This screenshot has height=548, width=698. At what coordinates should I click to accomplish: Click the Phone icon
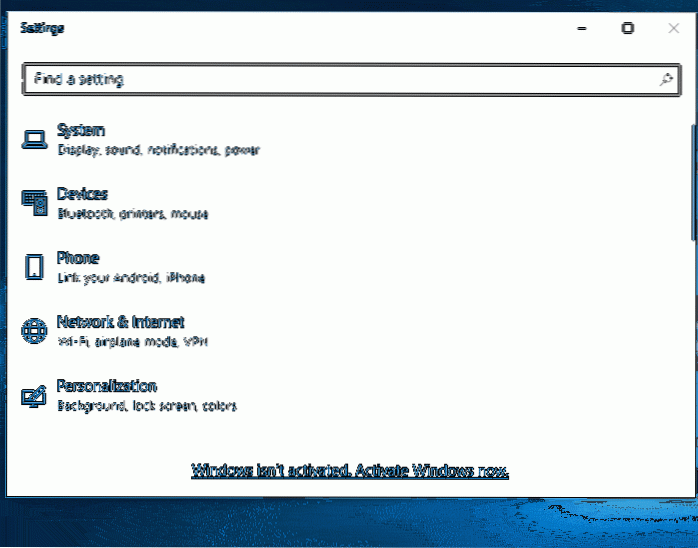pyautogui.click(x=34, y=267)
